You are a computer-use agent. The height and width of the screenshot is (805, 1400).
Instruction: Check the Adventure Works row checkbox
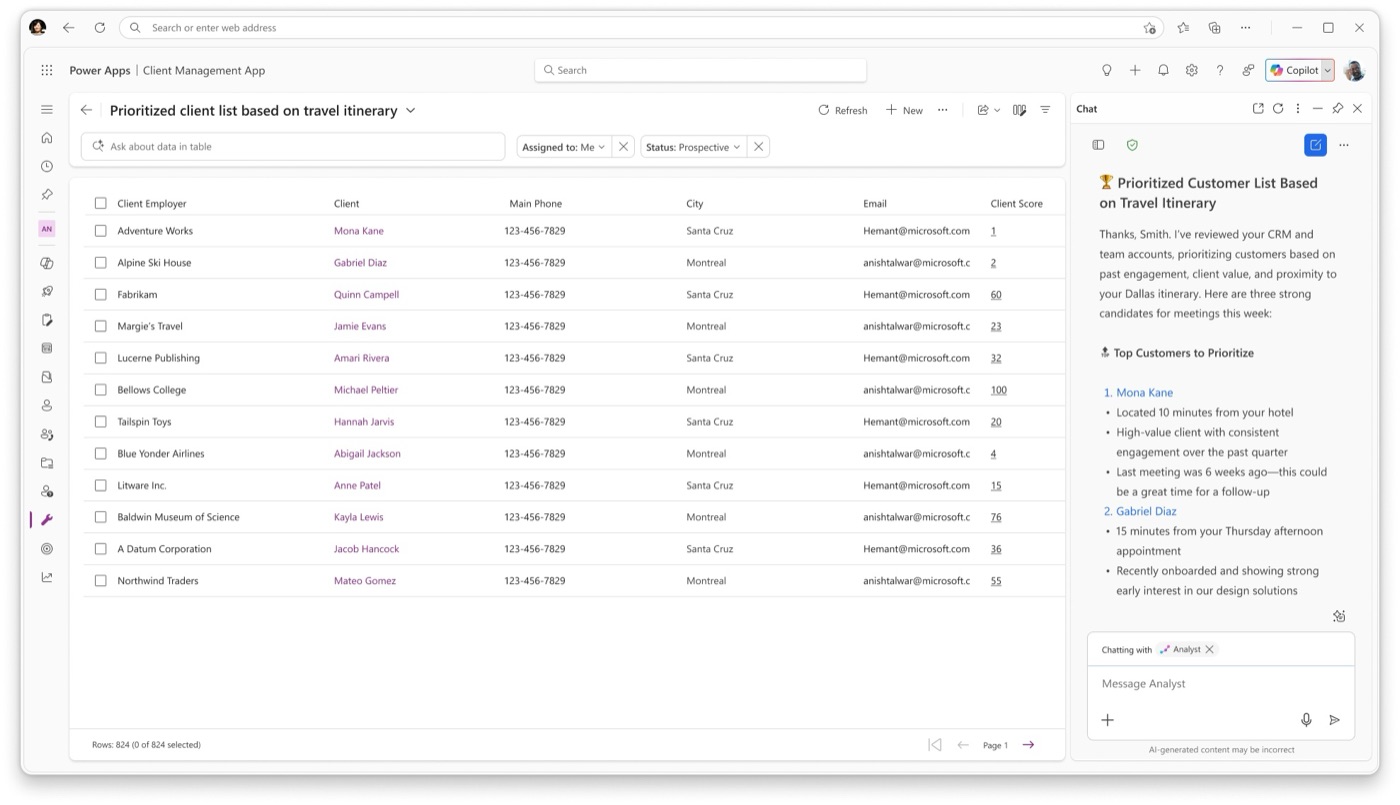point(100,231)
